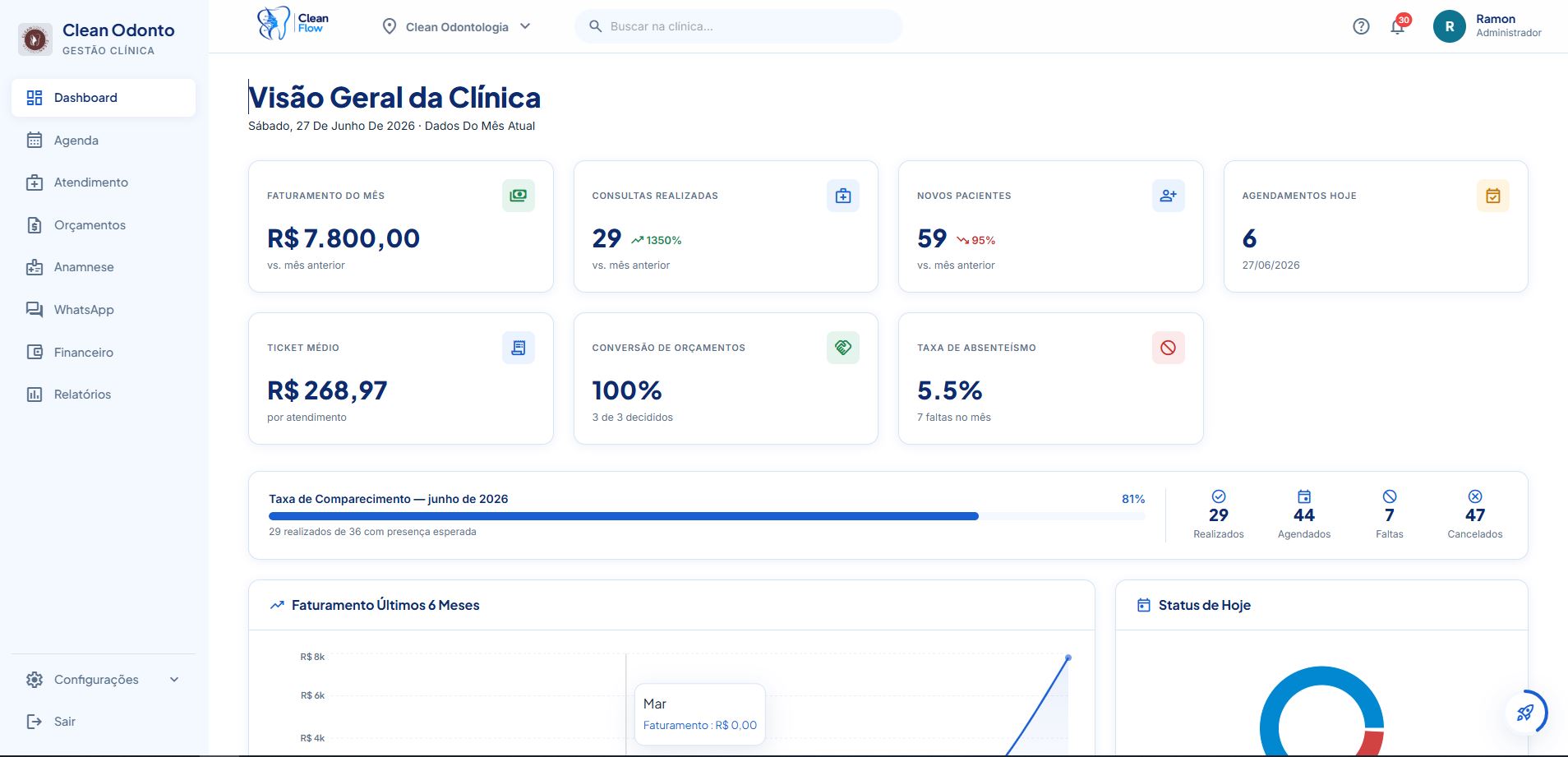The width and height of the screenshot is (1568, 757).
Task: Click Sair to log out
Action: 104,722
